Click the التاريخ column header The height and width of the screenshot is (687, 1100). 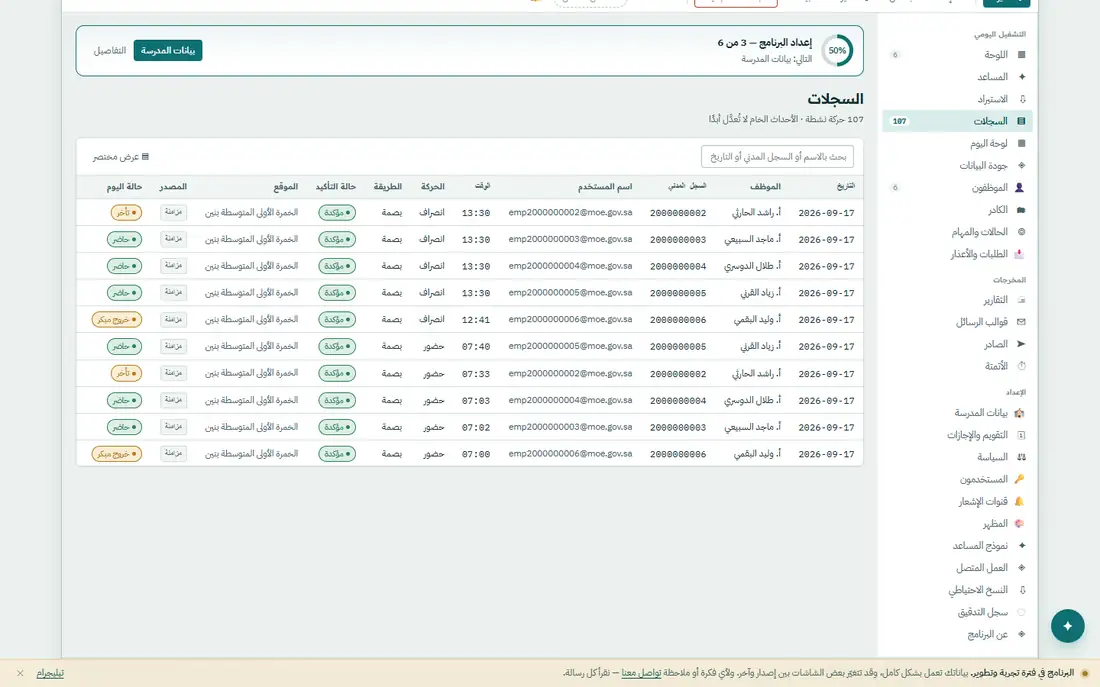pyautogui.click(x=845, y=186)
